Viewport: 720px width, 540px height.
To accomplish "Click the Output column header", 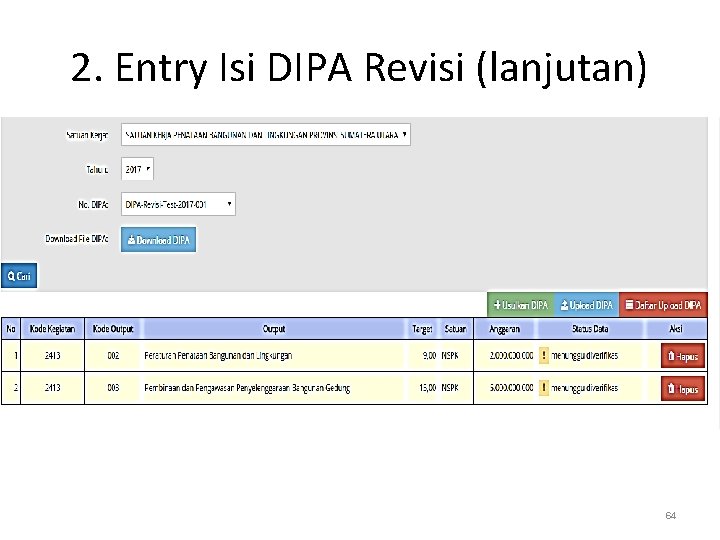I will tap(274, 329).
